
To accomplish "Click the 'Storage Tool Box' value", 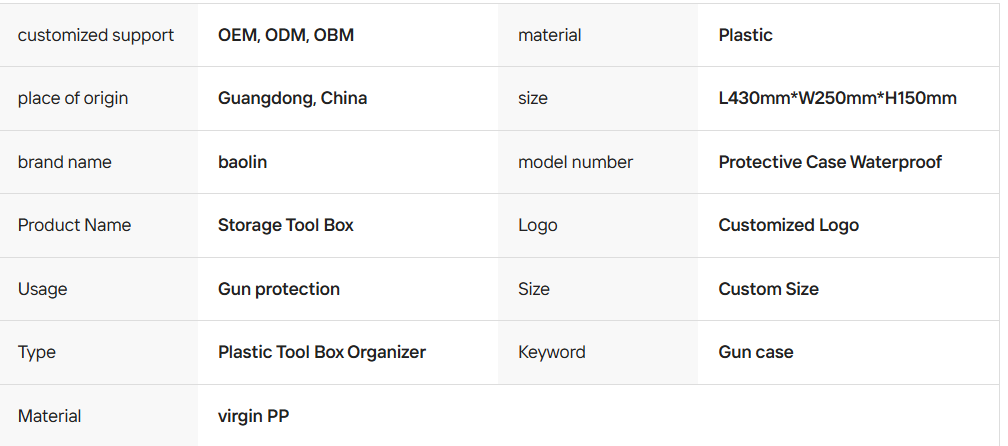I will click(286, 225).
